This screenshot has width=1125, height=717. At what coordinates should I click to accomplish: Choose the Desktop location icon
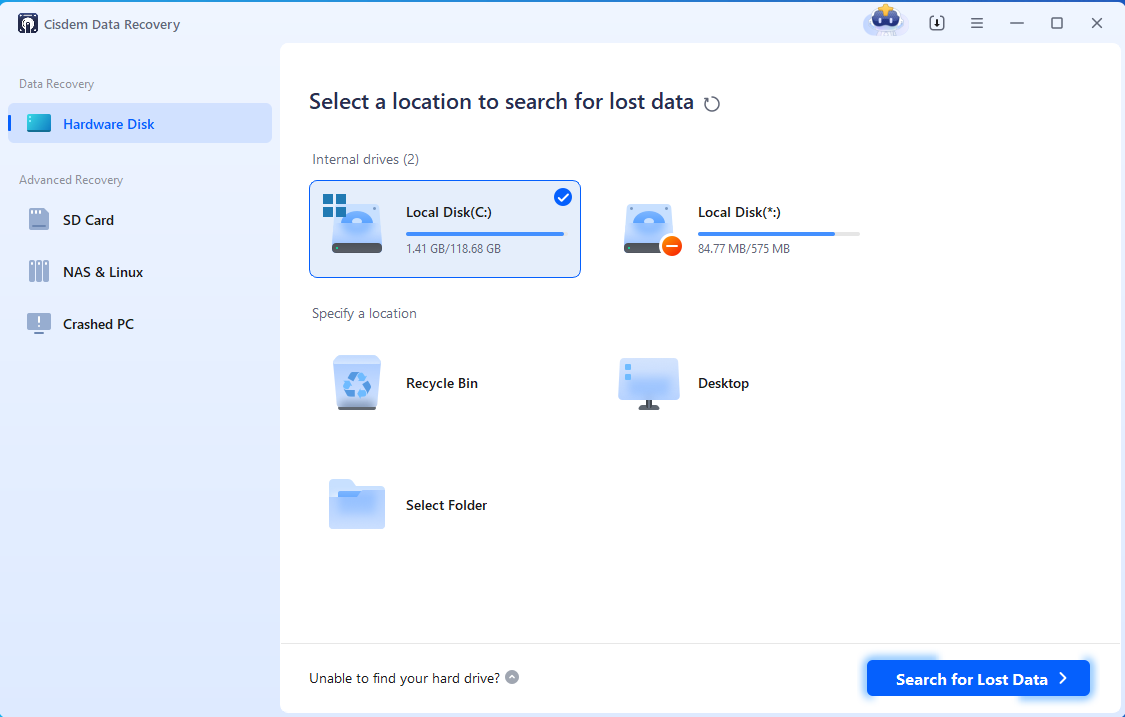pyautogui.click(x=648, y=383)
